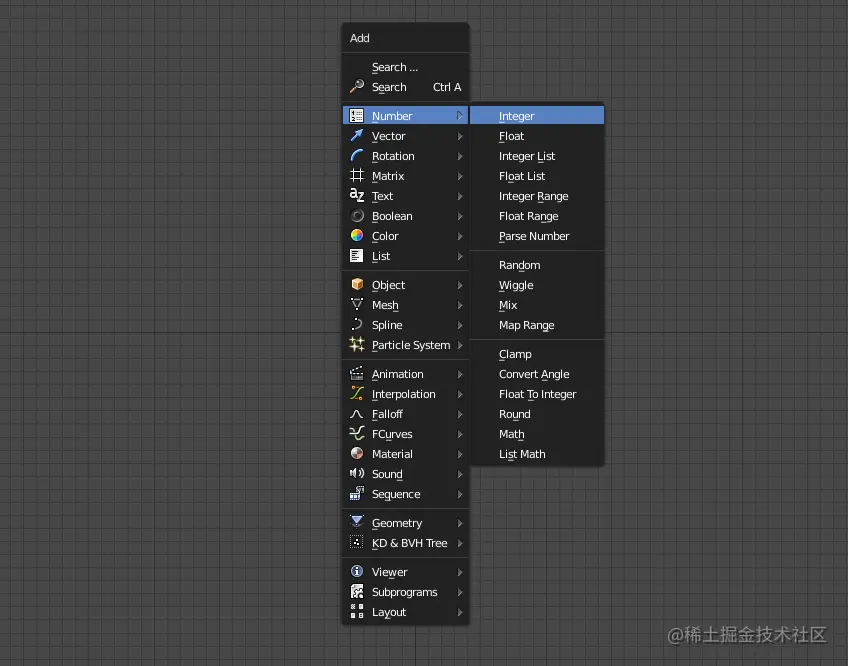The height and width of the screenshot is (666, 848).
Task: Expand the Boolean submenu arrow
Action: 460,216
